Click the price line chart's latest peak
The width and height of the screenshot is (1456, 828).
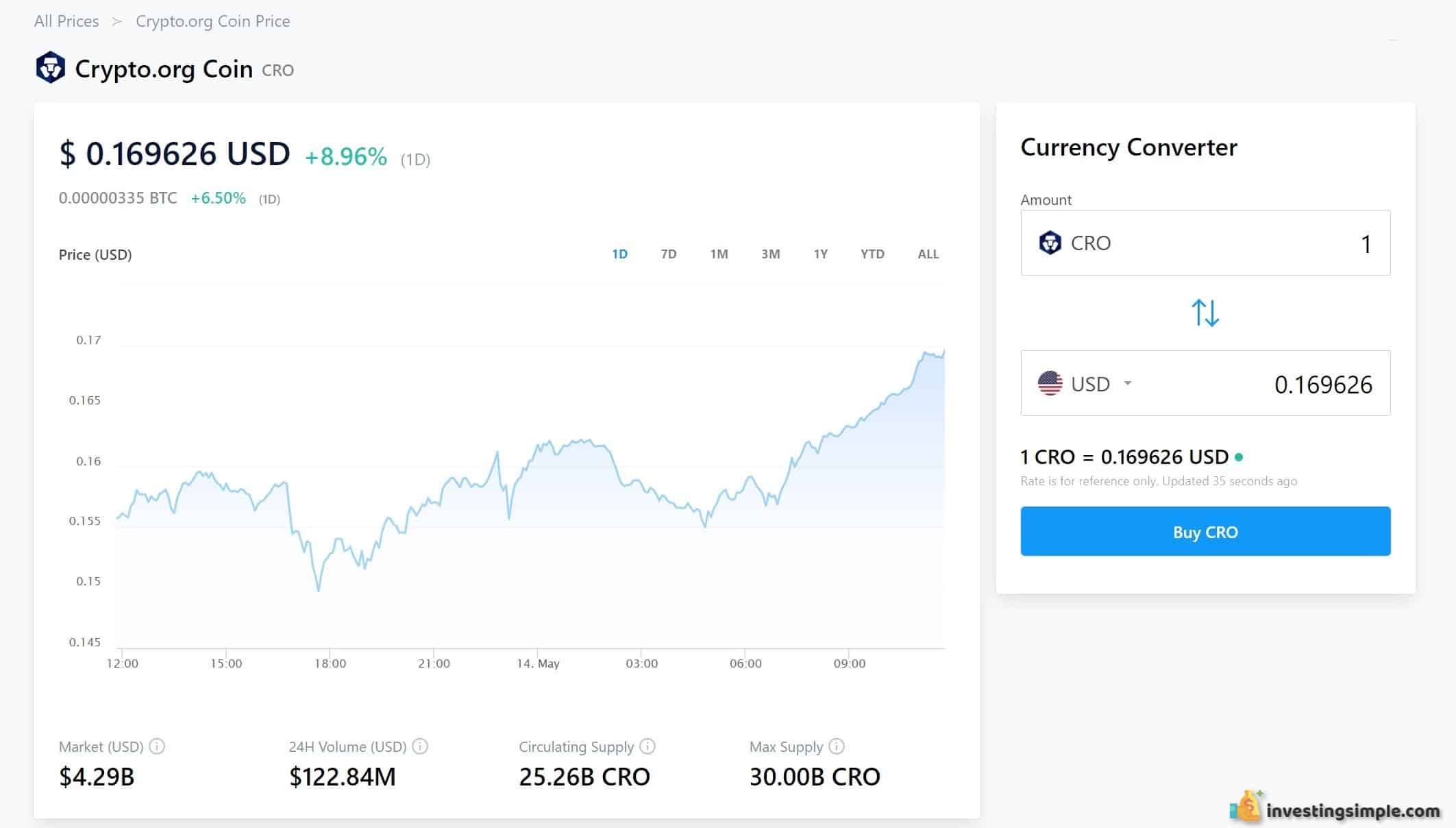click(943, 352)
